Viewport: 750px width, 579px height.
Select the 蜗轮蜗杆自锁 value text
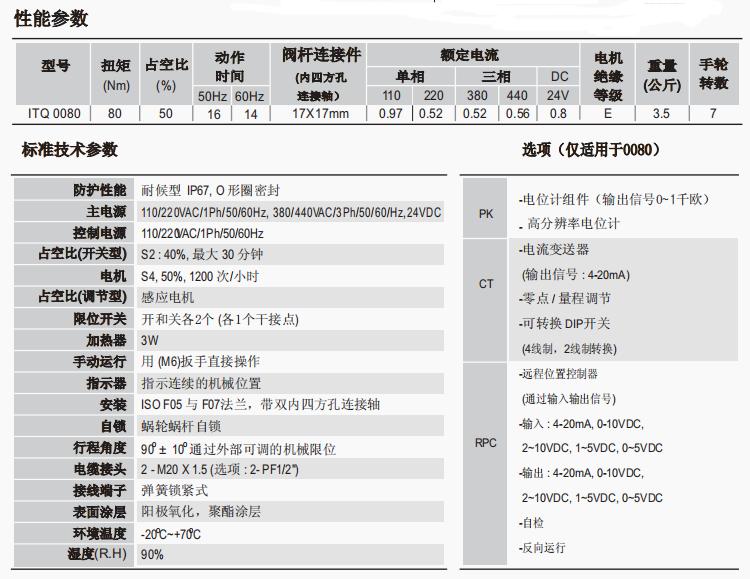(x=179, y=426)
